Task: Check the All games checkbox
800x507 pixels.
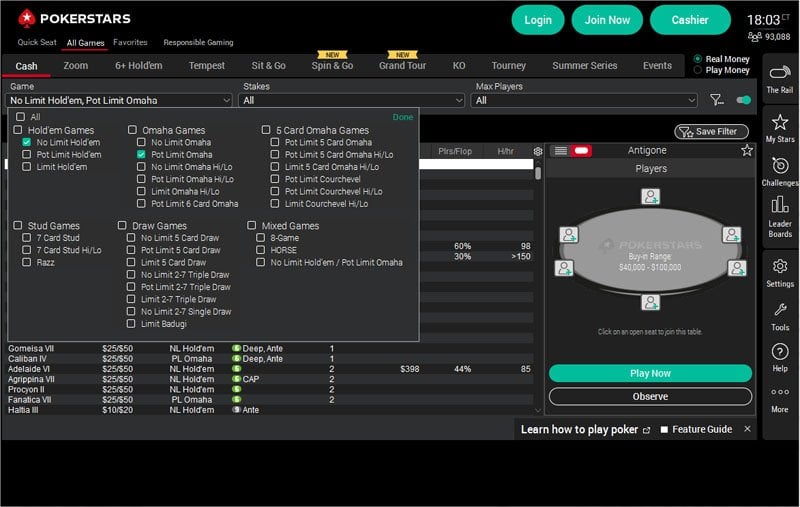Action: (20, 117)
